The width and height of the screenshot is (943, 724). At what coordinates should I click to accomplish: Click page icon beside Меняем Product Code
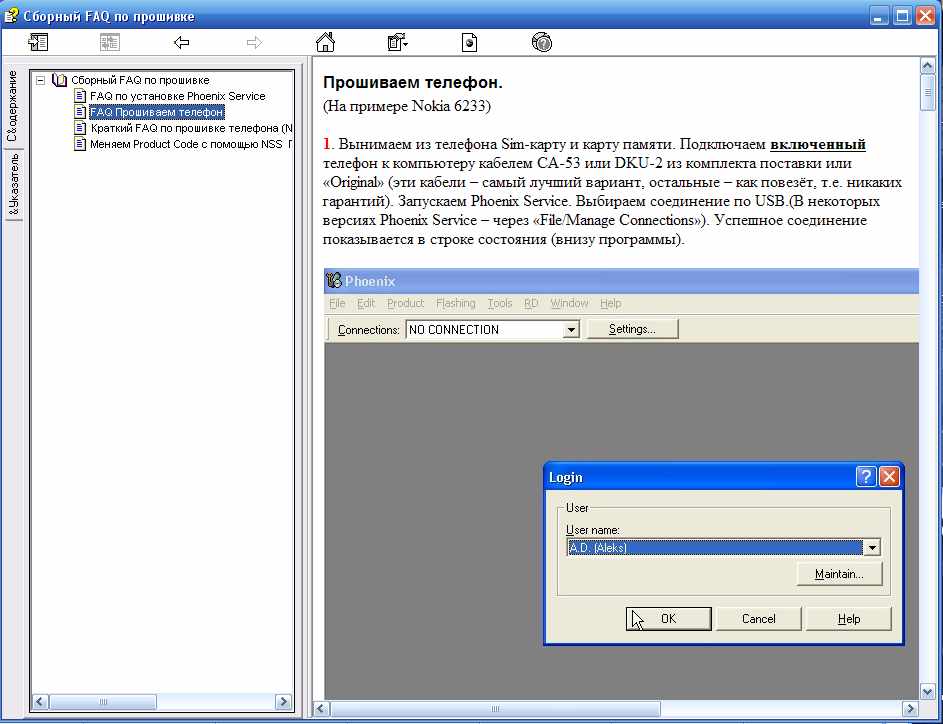point(80,144)
